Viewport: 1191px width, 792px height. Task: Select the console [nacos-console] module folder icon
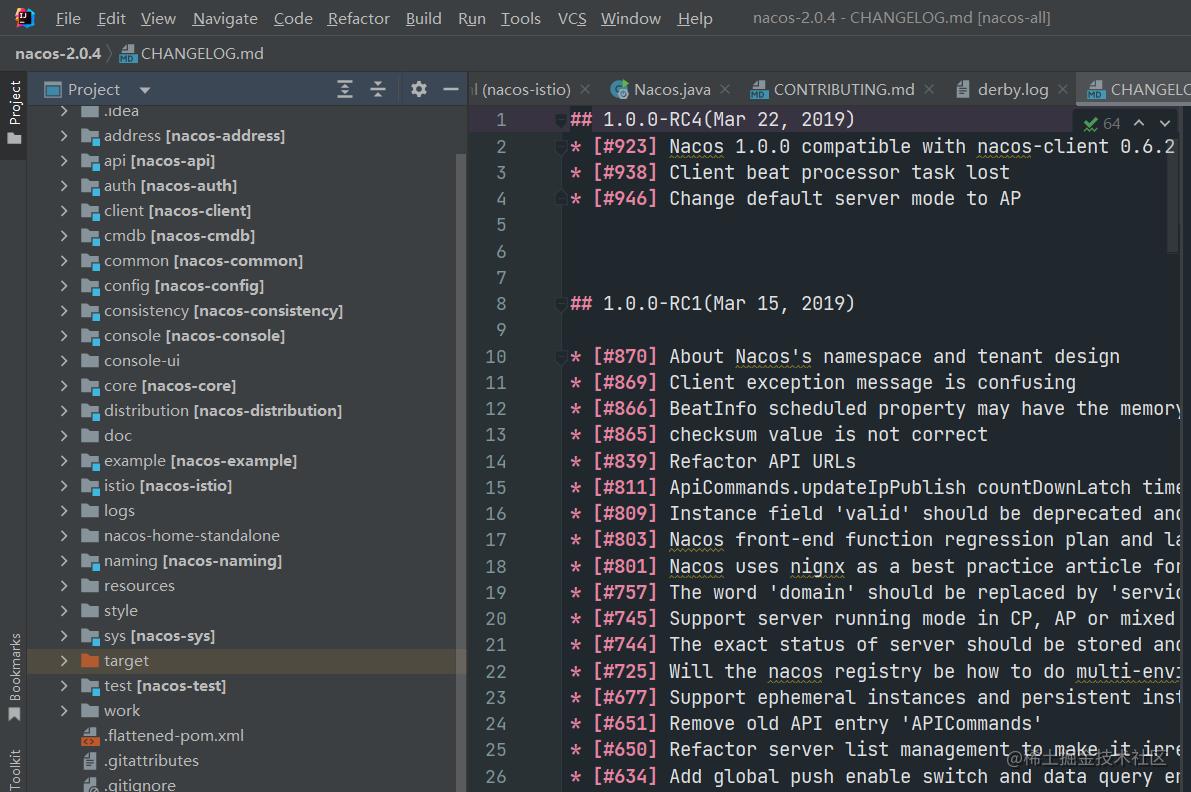(x=90, y=336)
